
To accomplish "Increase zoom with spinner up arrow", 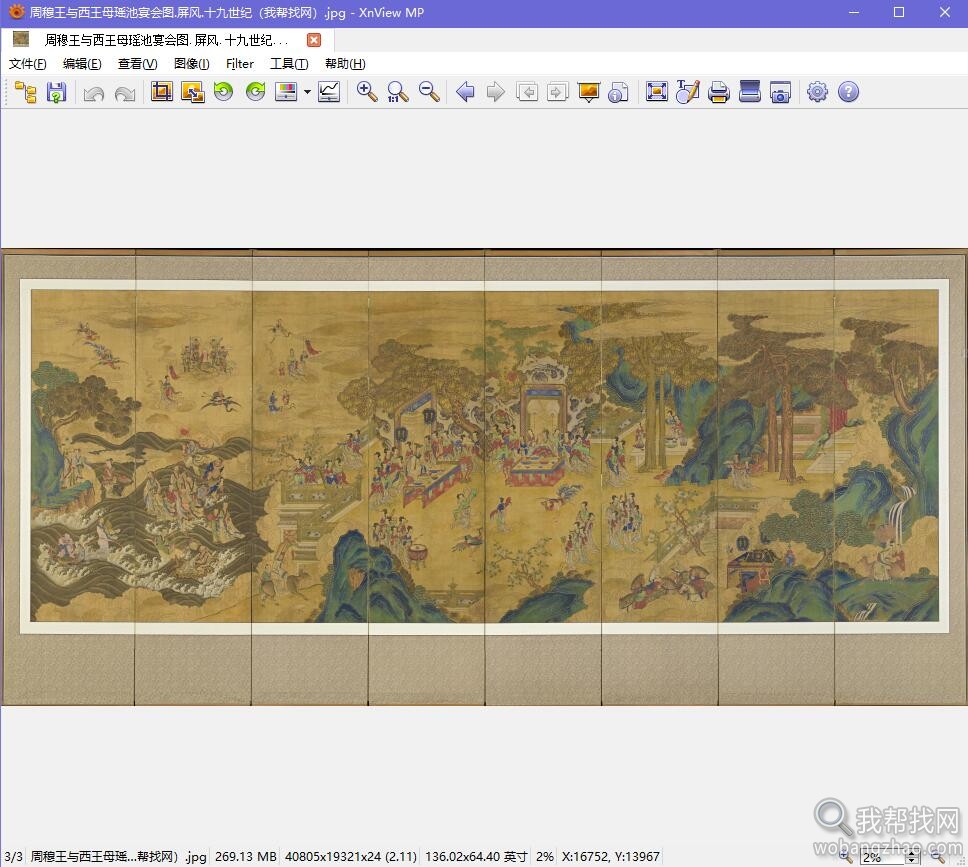I will [912, 853].
